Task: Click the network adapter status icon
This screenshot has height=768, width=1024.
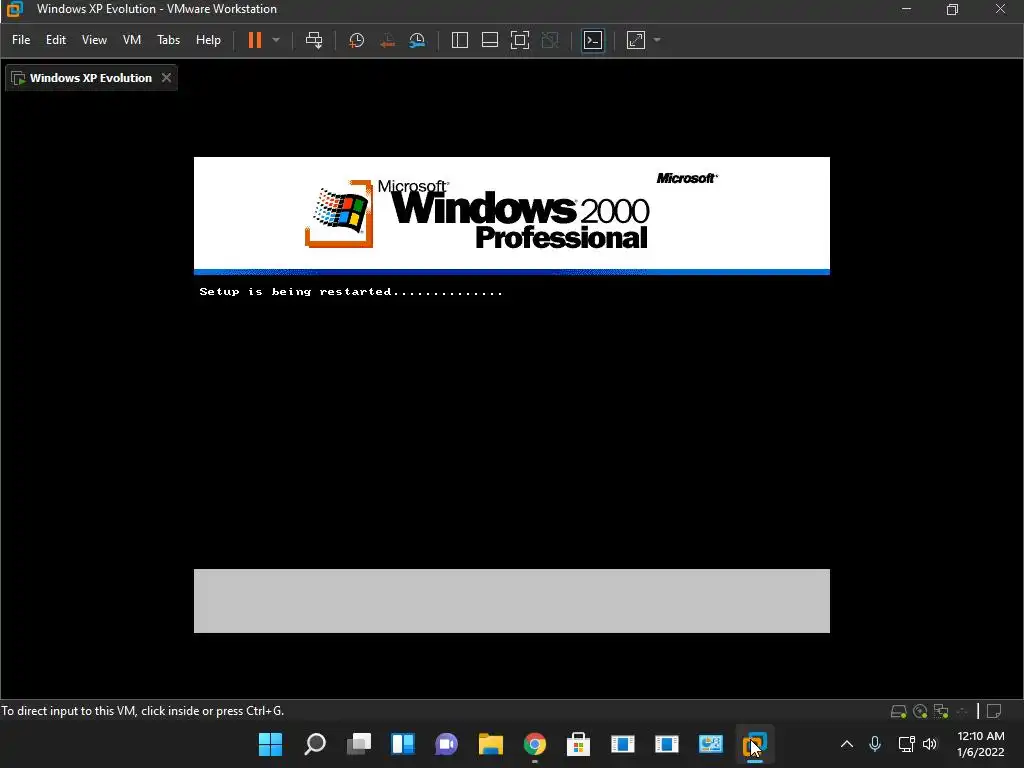Action: click(x=941, y=711)
